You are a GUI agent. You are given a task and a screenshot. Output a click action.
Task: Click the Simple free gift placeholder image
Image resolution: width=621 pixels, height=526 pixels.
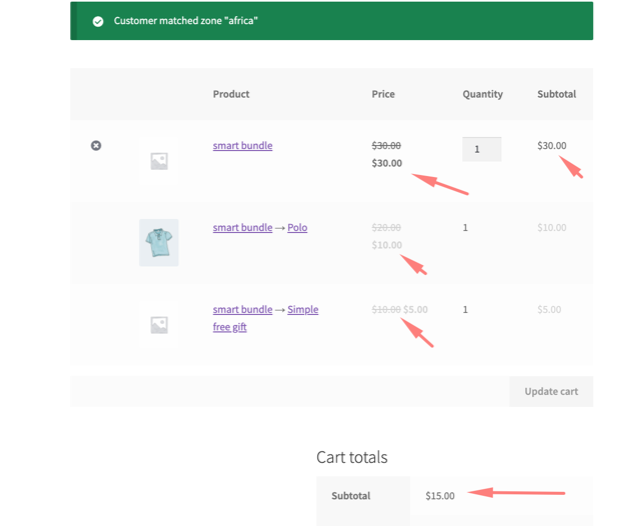(x=158, y=325)
